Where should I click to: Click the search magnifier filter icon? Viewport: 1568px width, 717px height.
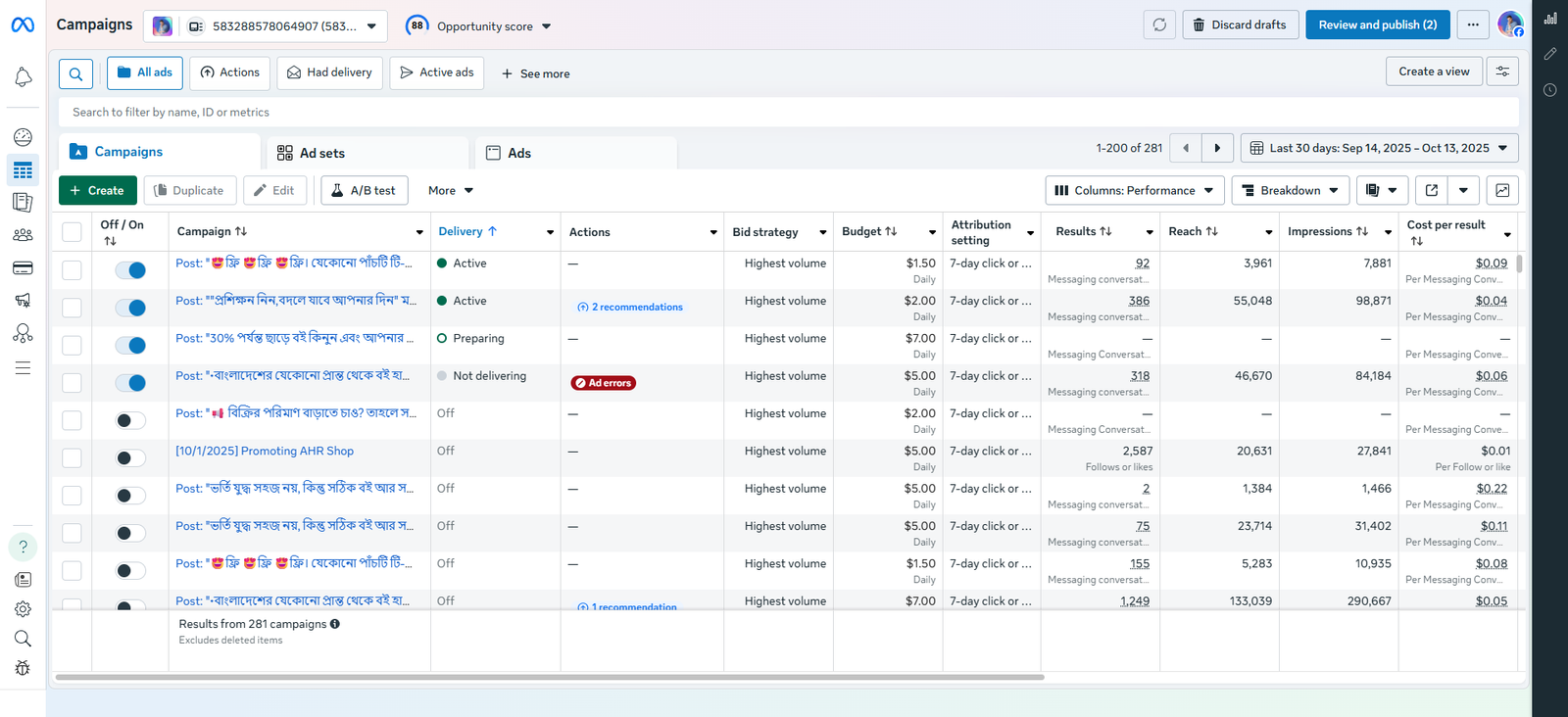click(x=75, y=73)
